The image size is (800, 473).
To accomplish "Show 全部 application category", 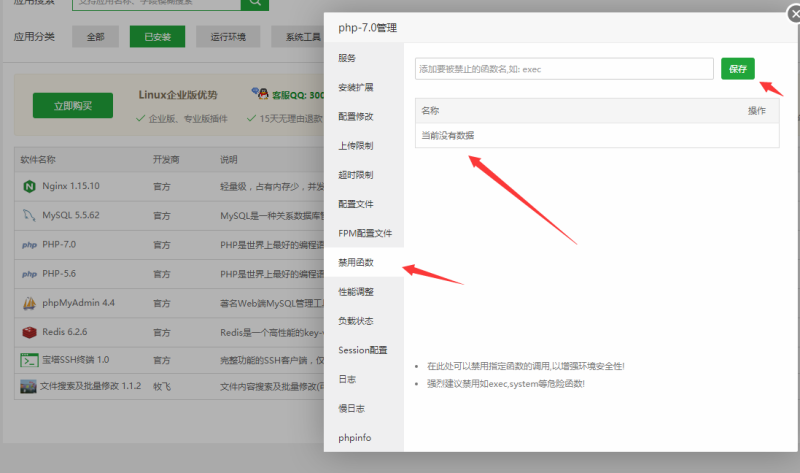I will tap(95, 37).
